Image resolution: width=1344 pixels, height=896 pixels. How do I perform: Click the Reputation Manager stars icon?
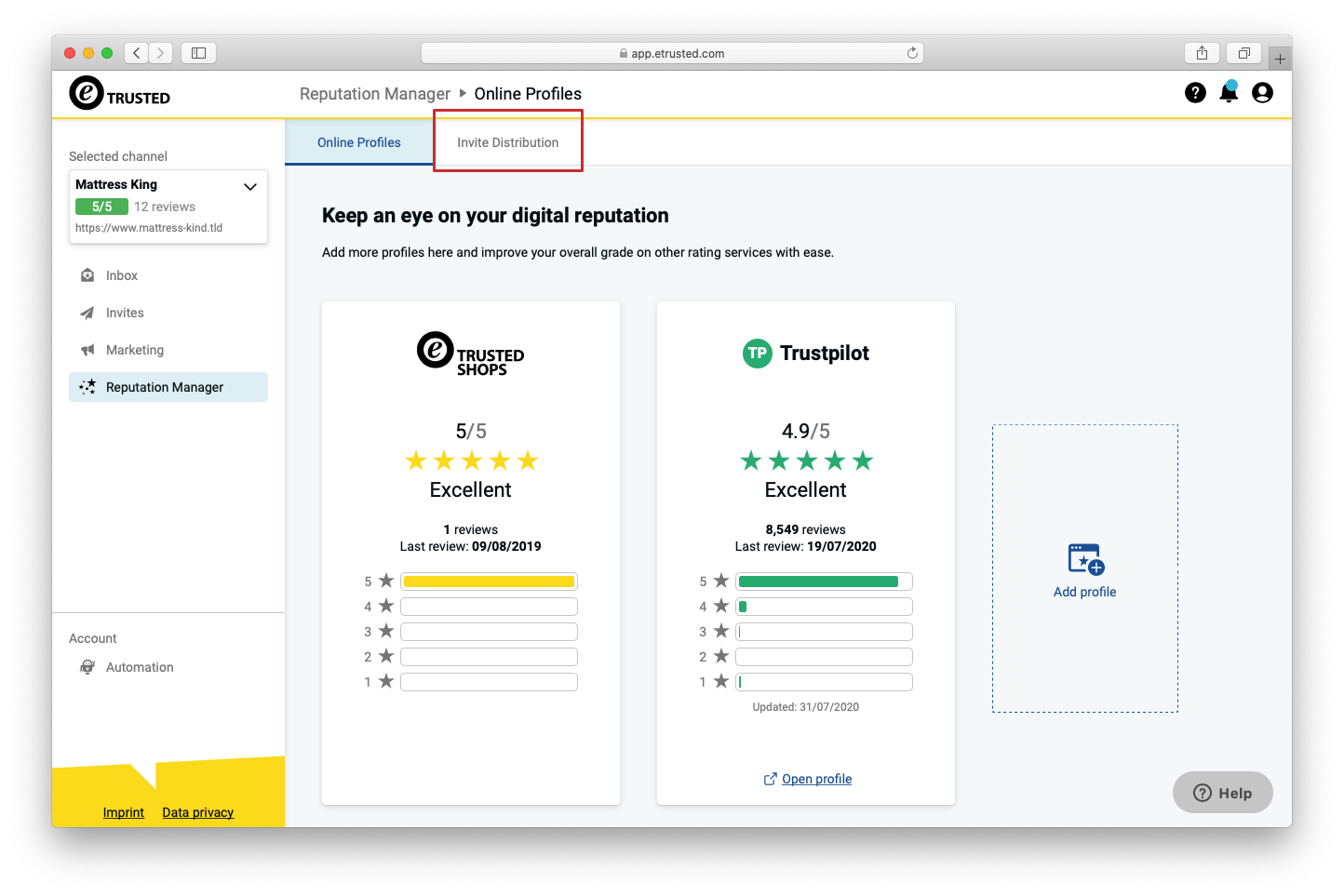pyautogui.click(x=87, y=387)
